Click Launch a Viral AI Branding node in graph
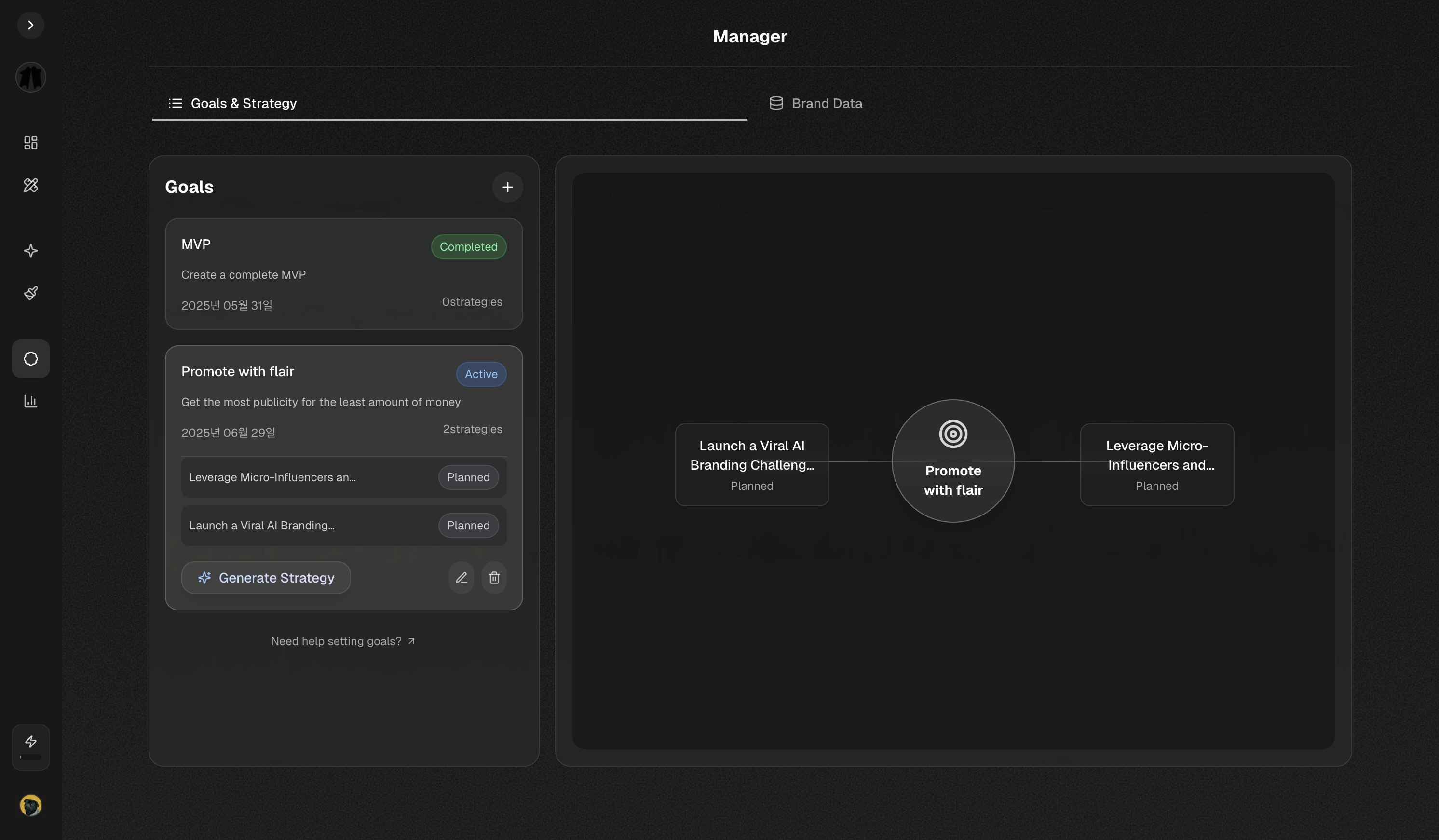1439x840 pixels. click(751, 464)
